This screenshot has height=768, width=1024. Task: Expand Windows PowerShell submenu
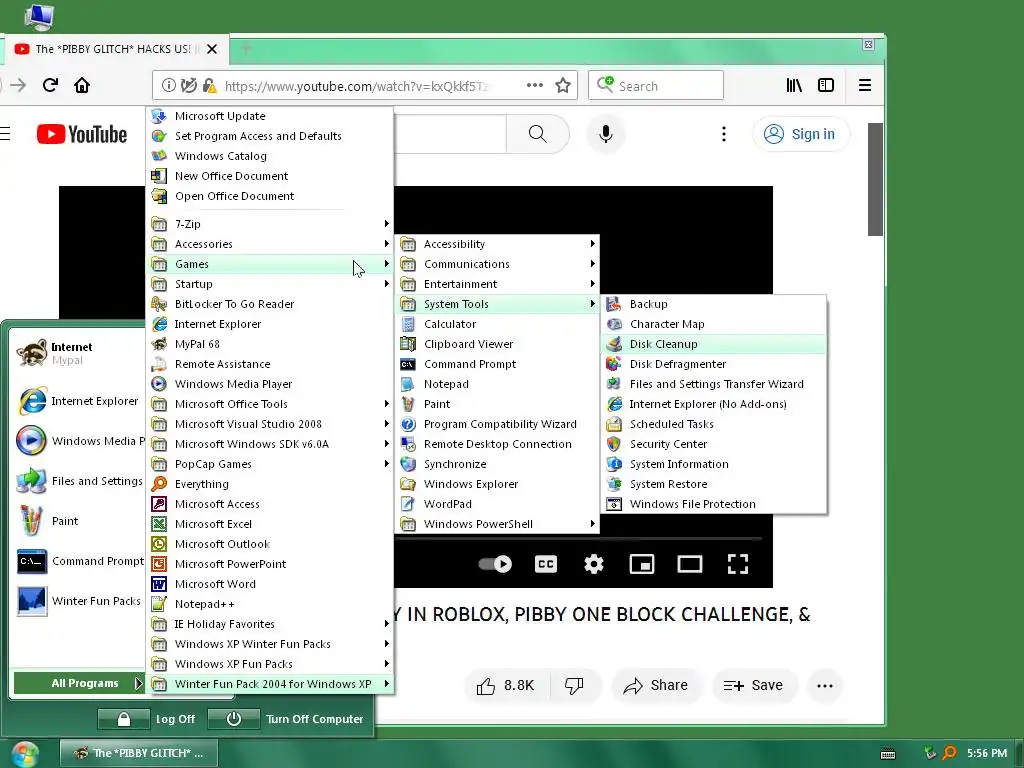pos(497,524)
